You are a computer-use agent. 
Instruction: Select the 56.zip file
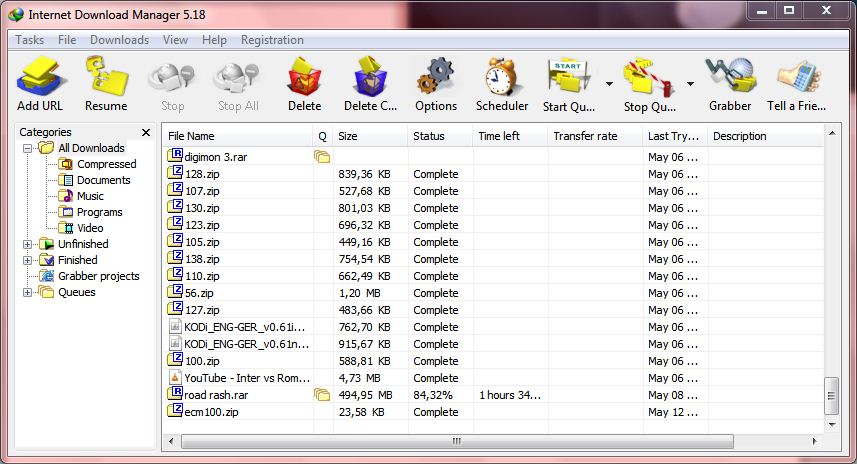tap(199, 293)
